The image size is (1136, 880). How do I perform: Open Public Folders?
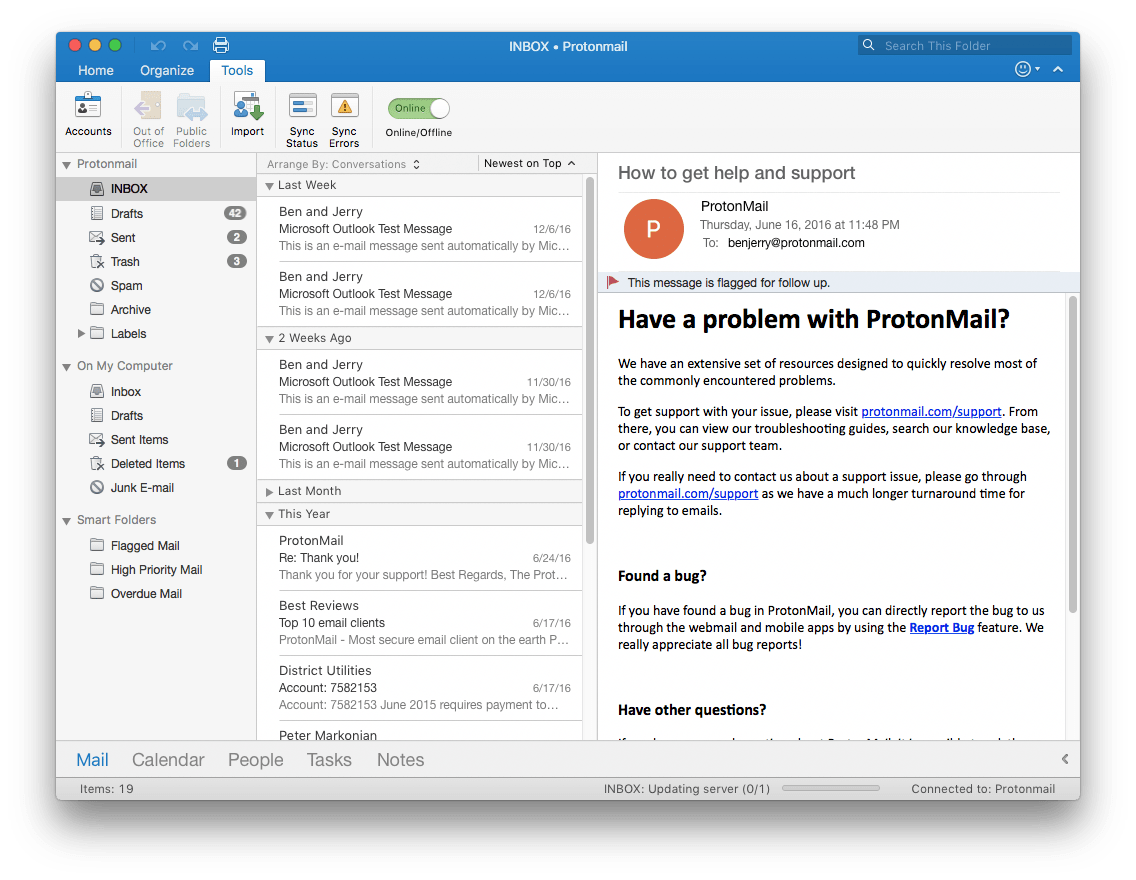192,115
